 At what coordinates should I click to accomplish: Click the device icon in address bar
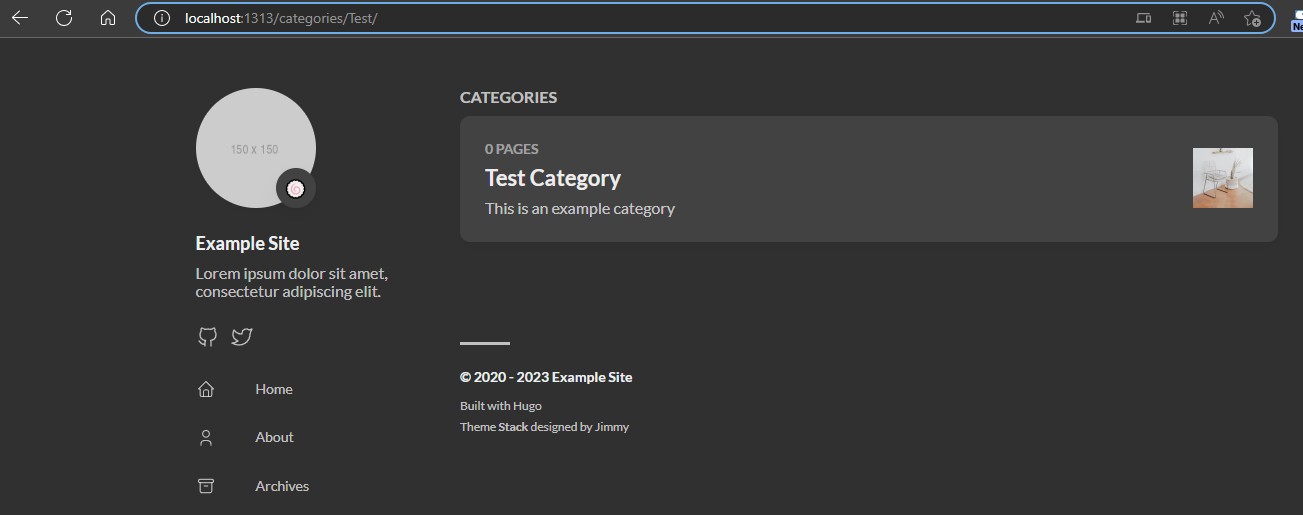1144,18
